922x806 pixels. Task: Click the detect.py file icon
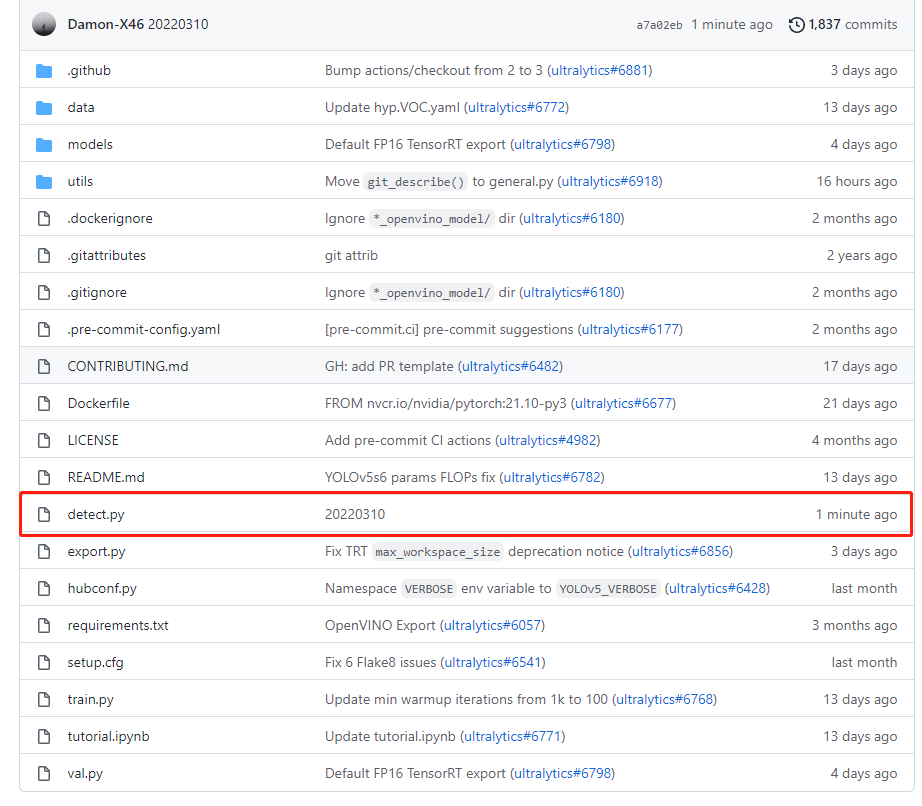click(x=44, y=515)
